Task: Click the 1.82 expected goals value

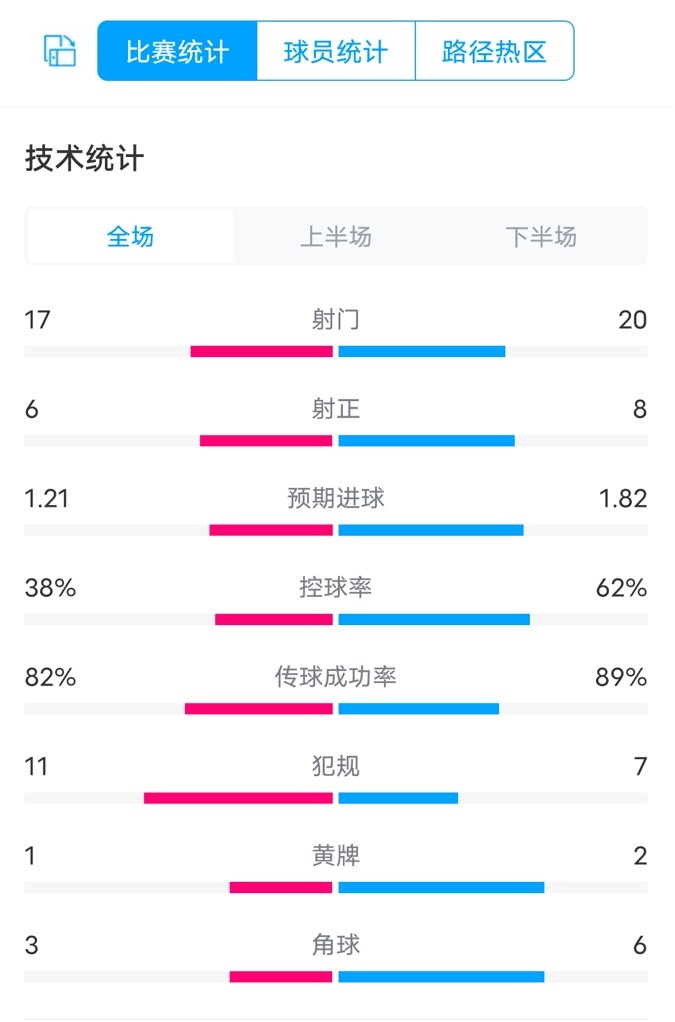Action: pos(623,498)
